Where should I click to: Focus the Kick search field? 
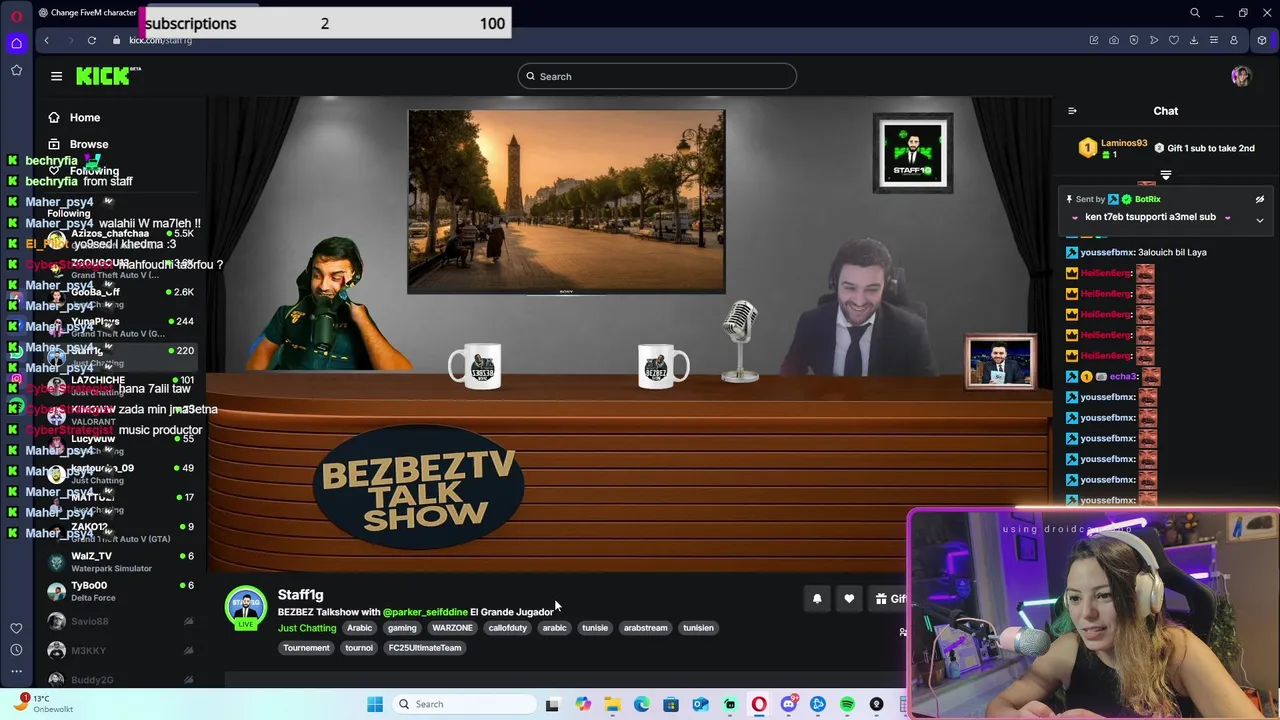pyautogui.click(x=657, y=76)
